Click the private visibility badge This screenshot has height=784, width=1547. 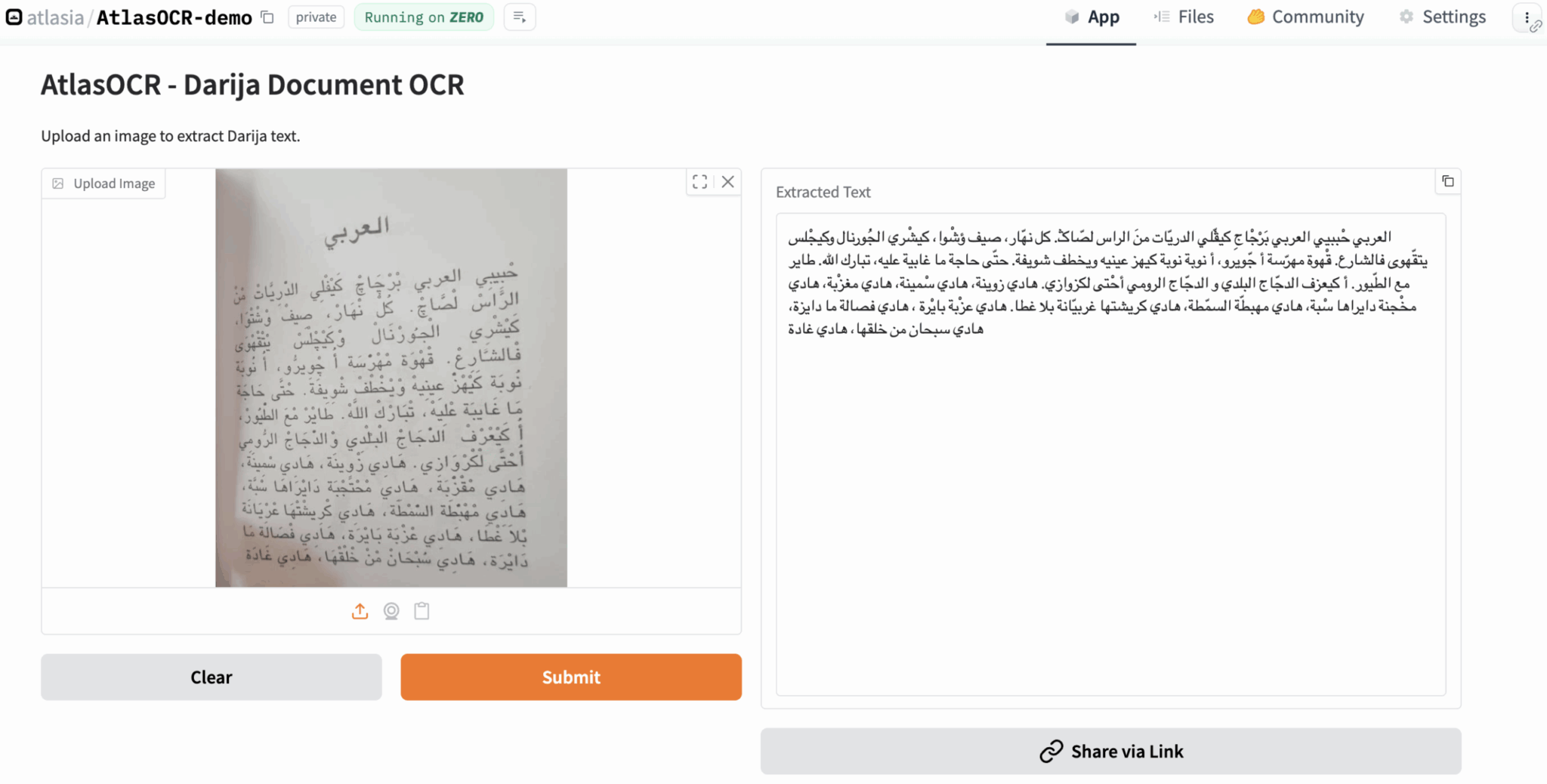click(x=316, y=17)
